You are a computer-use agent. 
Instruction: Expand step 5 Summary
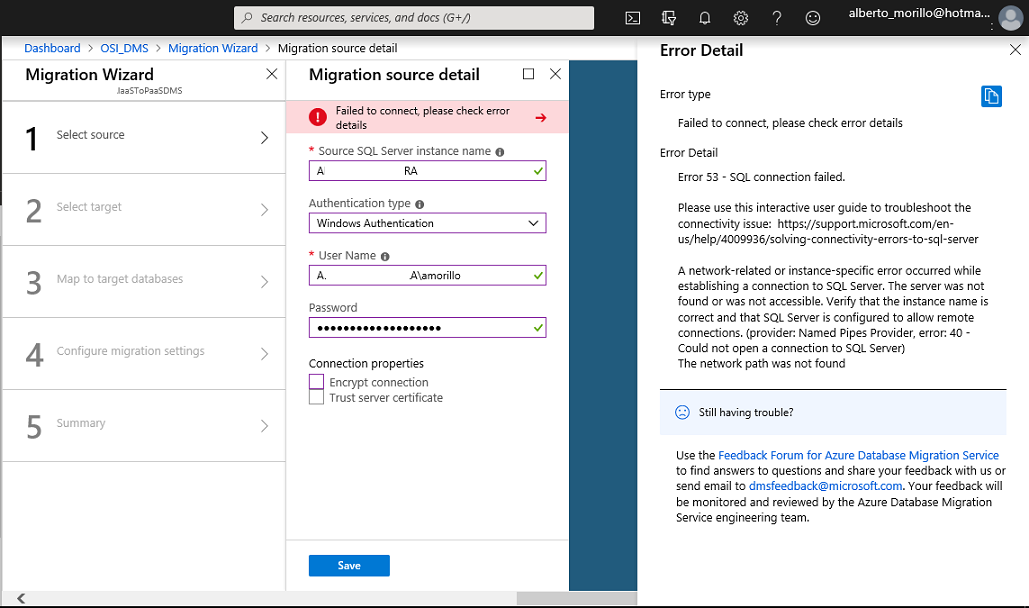(x=144, y=426)
